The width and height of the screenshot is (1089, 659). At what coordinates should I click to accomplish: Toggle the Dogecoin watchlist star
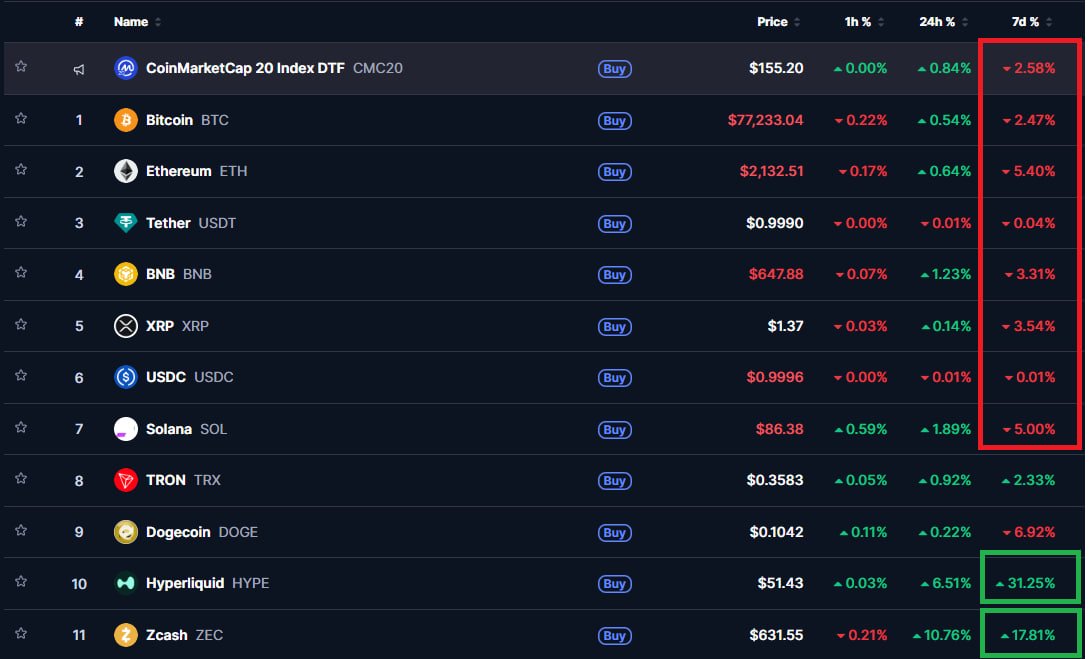(21, 531)
